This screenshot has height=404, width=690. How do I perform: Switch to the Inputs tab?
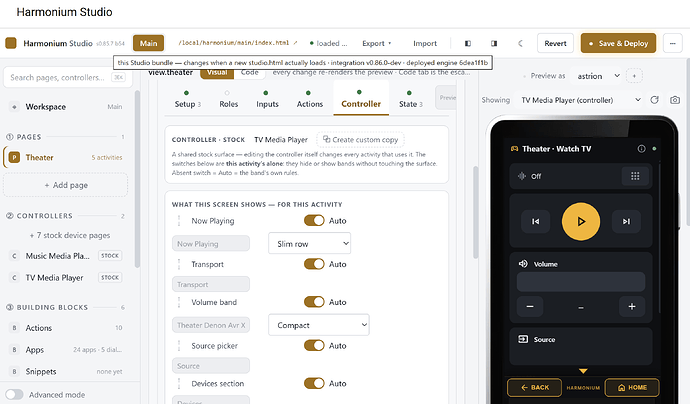(x=267, y=99)
